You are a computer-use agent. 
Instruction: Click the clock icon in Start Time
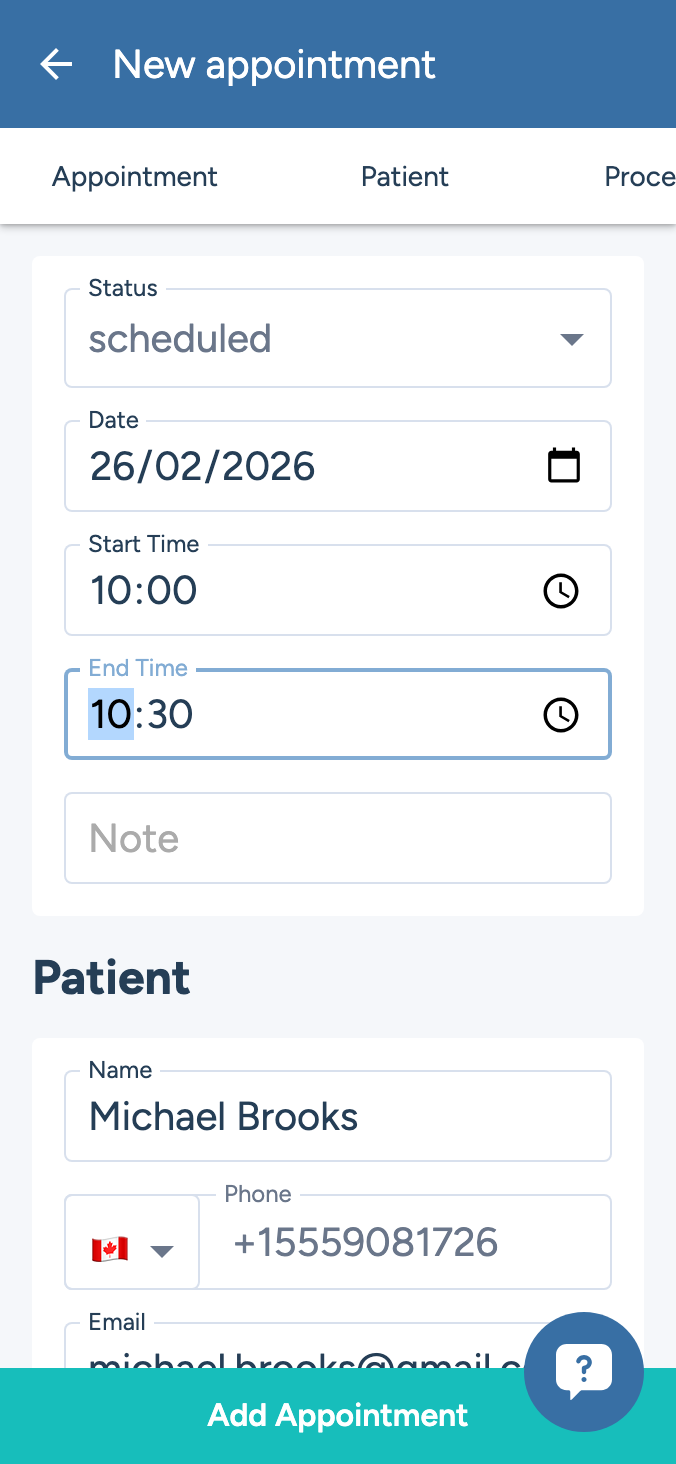pyautogui.click(x=560, y=591)
